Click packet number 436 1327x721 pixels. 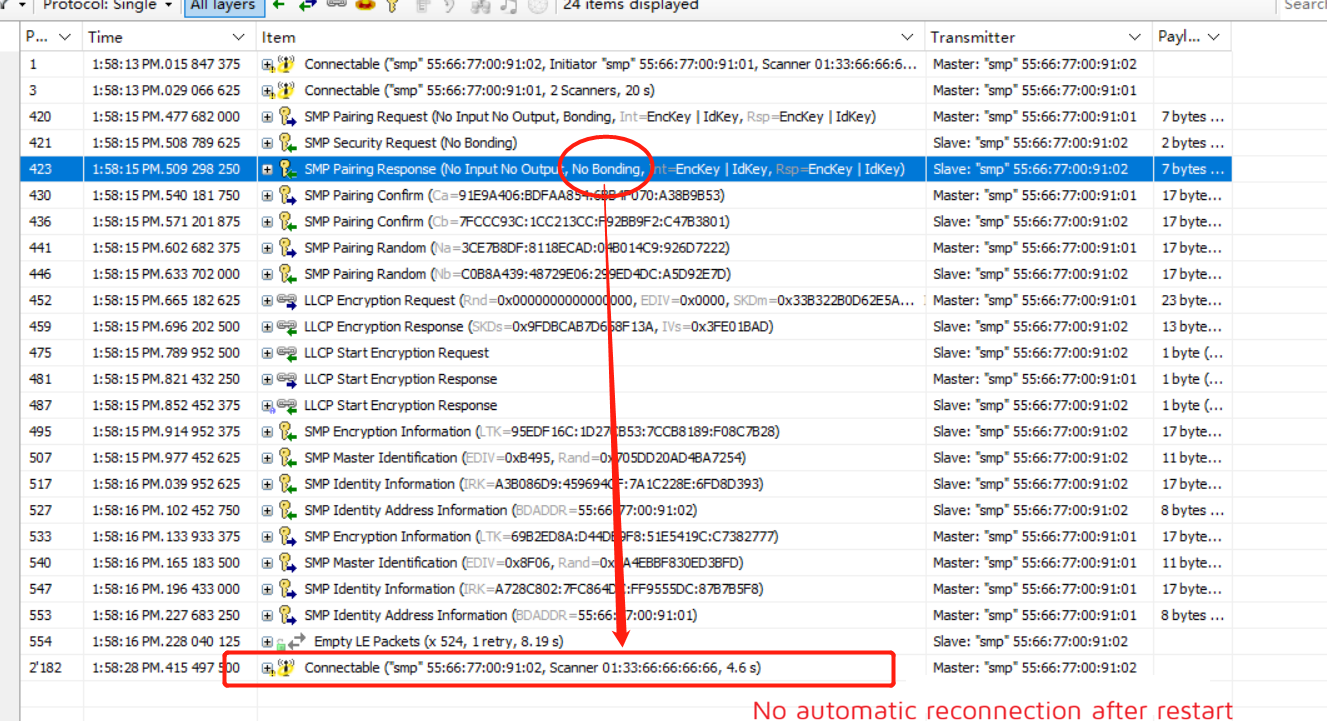tap(41, 222)
